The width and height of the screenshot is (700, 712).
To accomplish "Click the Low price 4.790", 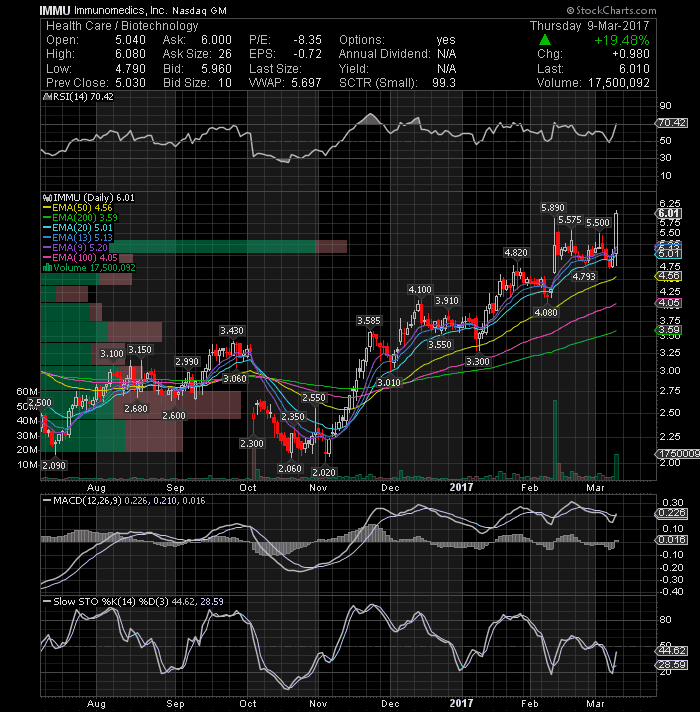I will (130, 69).
